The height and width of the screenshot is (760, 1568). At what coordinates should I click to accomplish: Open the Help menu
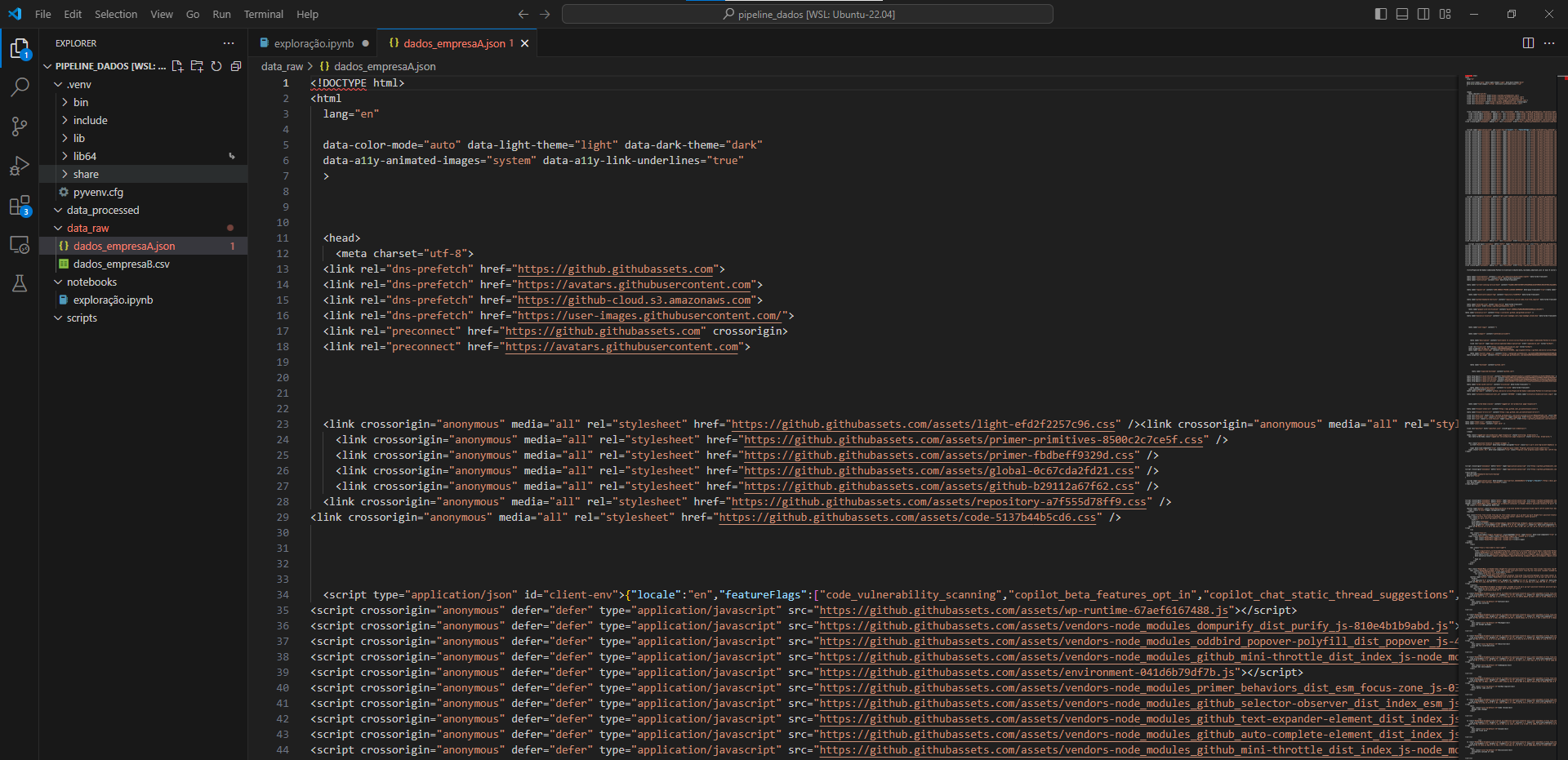[x=307, y=14]
